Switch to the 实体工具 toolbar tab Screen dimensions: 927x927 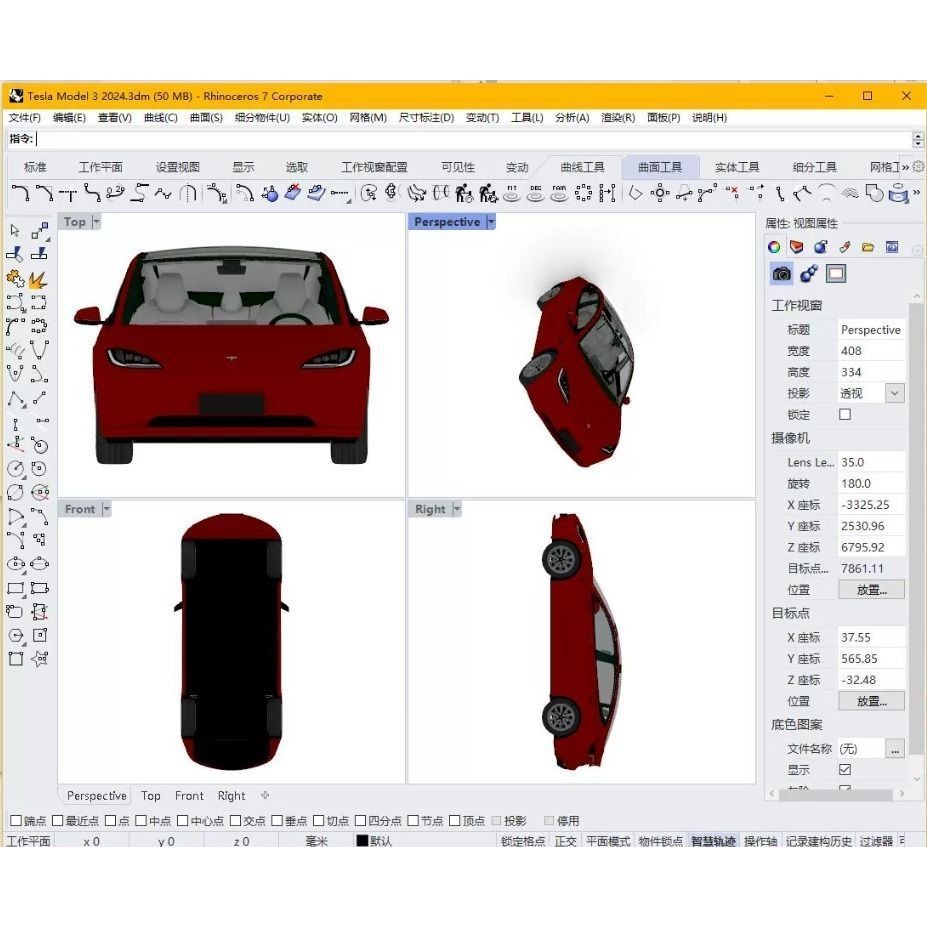(x=737, y=167)
